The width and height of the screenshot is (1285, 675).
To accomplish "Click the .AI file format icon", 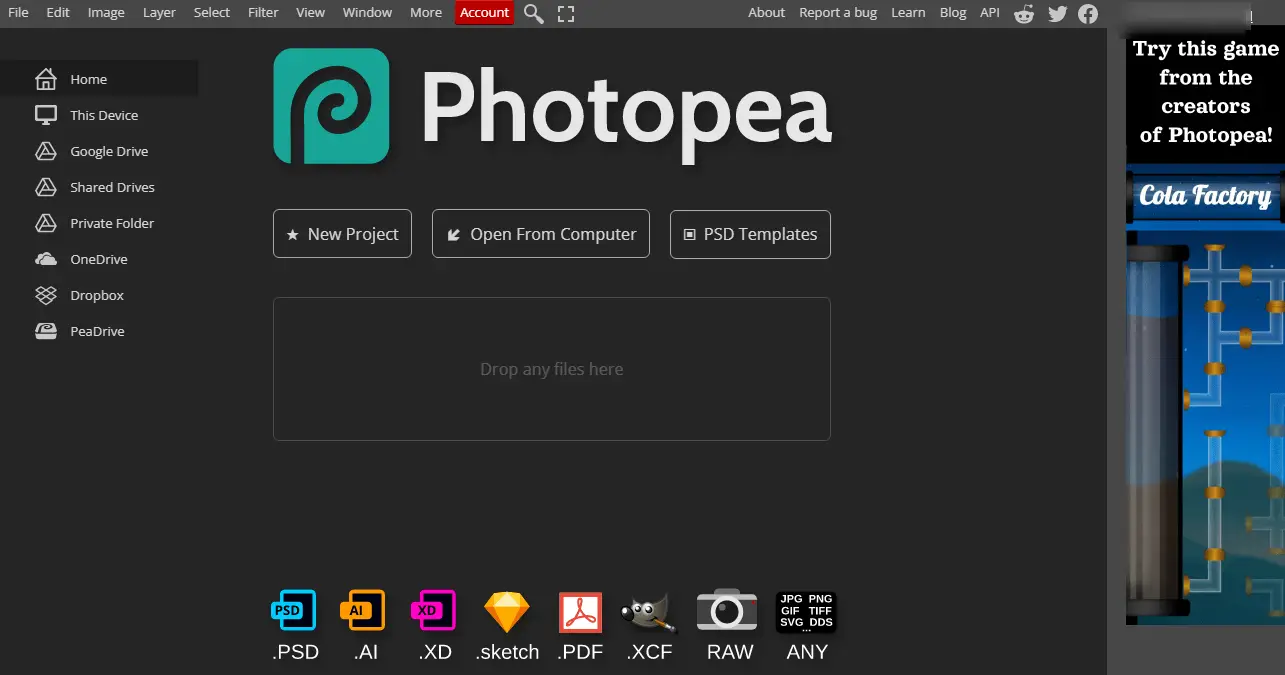I will (362, 611).
